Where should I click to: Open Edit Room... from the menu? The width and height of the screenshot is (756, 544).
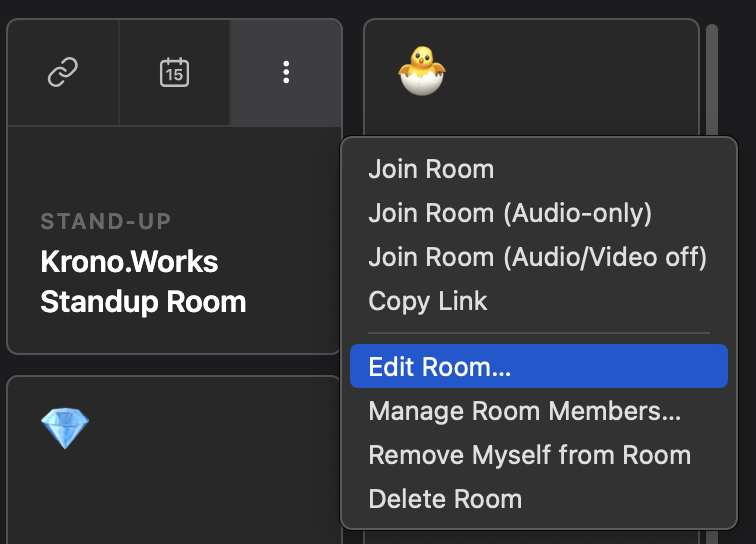coord(440,367)
